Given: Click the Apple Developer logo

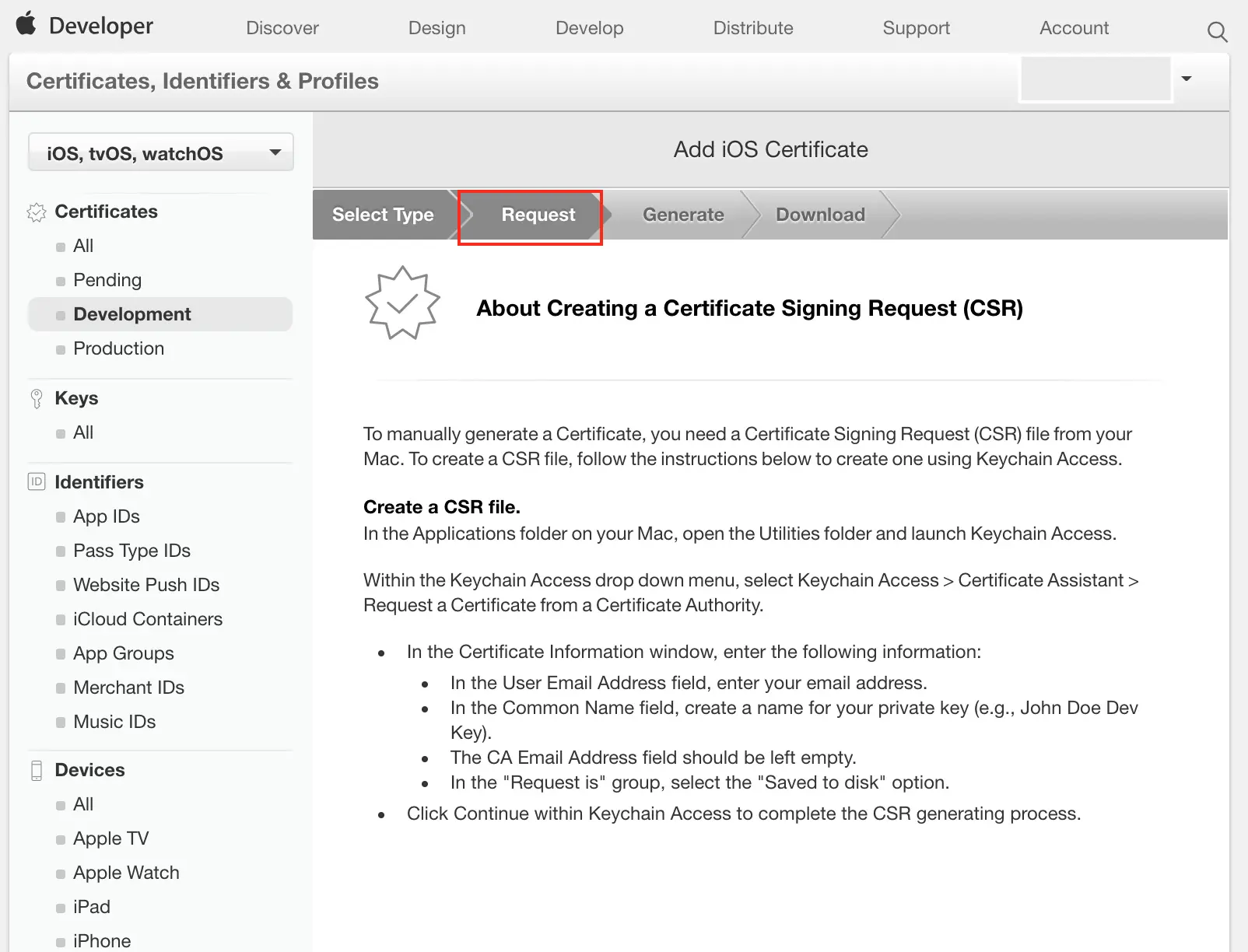Looking at the screenshot, I should click(26, 24).
